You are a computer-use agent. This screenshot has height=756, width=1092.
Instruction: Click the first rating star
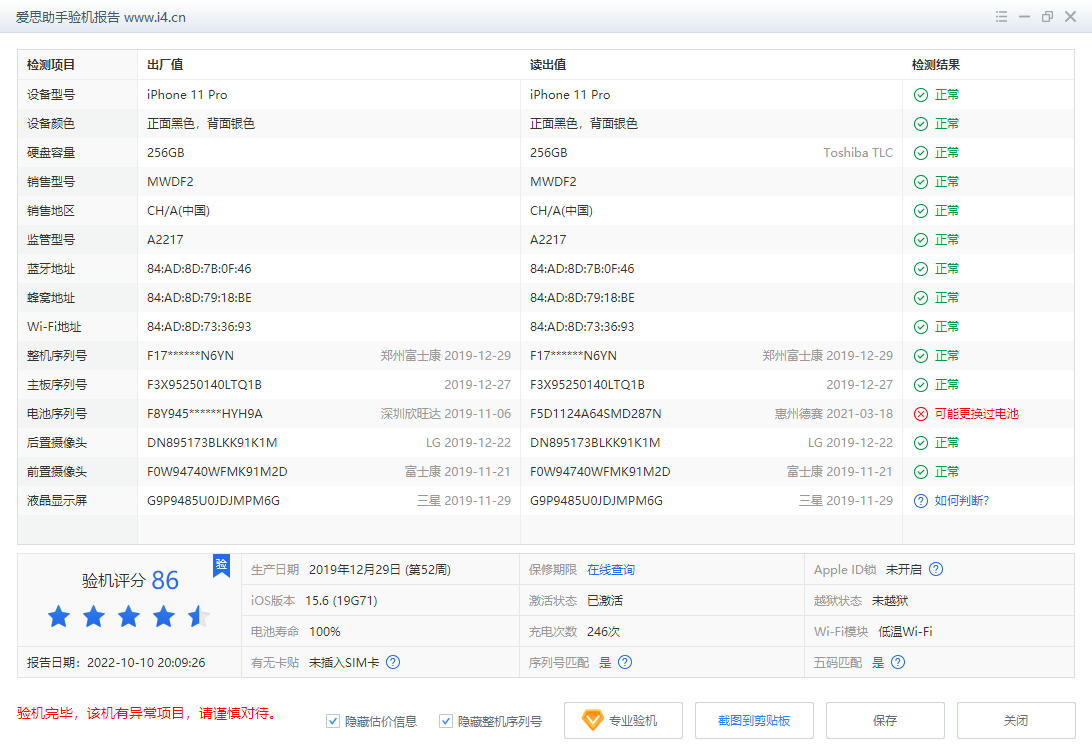click(59, 616)
